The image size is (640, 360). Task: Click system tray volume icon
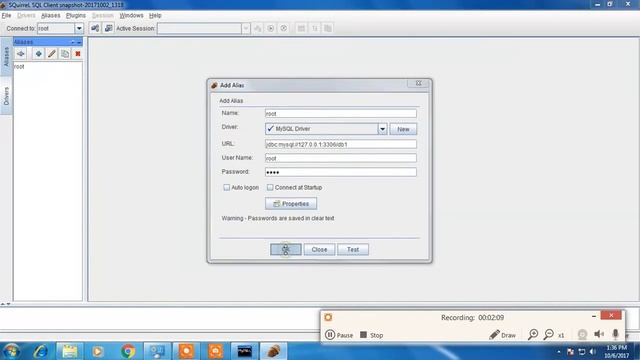click(593, 351)
